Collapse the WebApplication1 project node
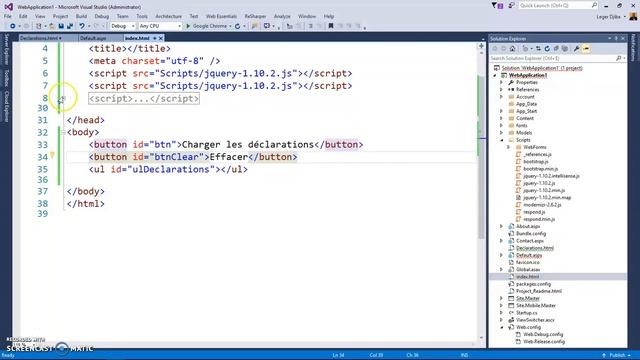 tap(495, 76)
